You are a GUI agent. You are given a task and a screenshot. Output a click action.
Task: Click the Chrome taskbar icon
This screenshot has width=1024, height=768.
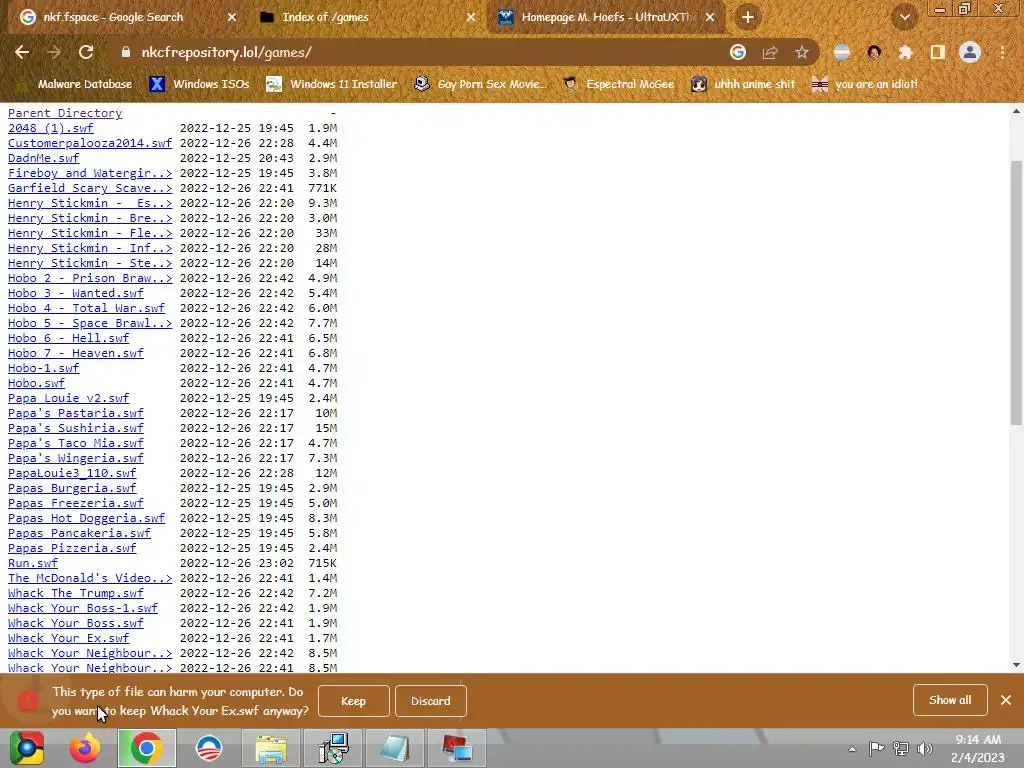tap(146, 748)
